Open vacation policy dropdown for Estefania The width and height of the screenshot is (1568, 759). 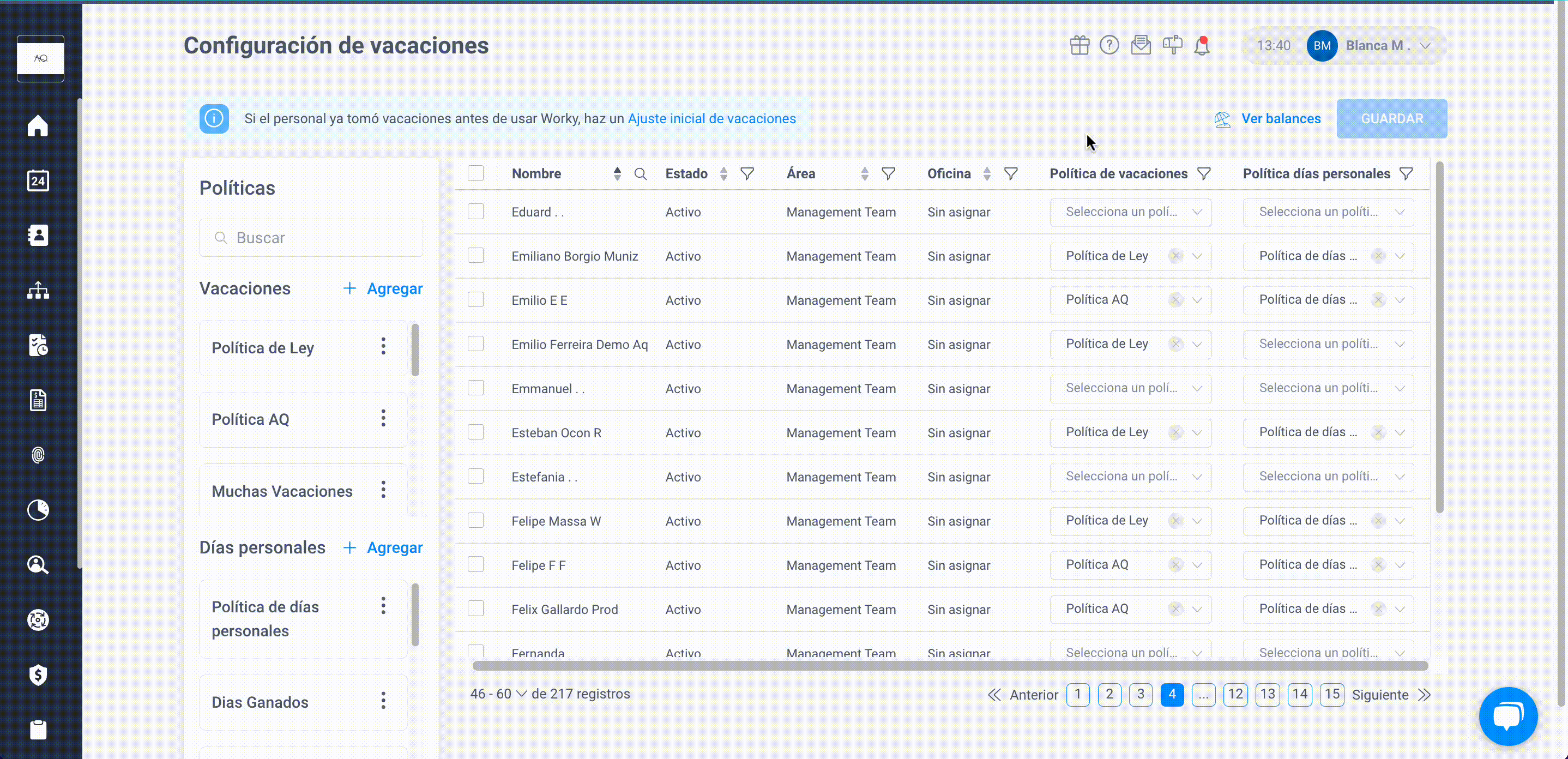click(x=1130, y=477)
